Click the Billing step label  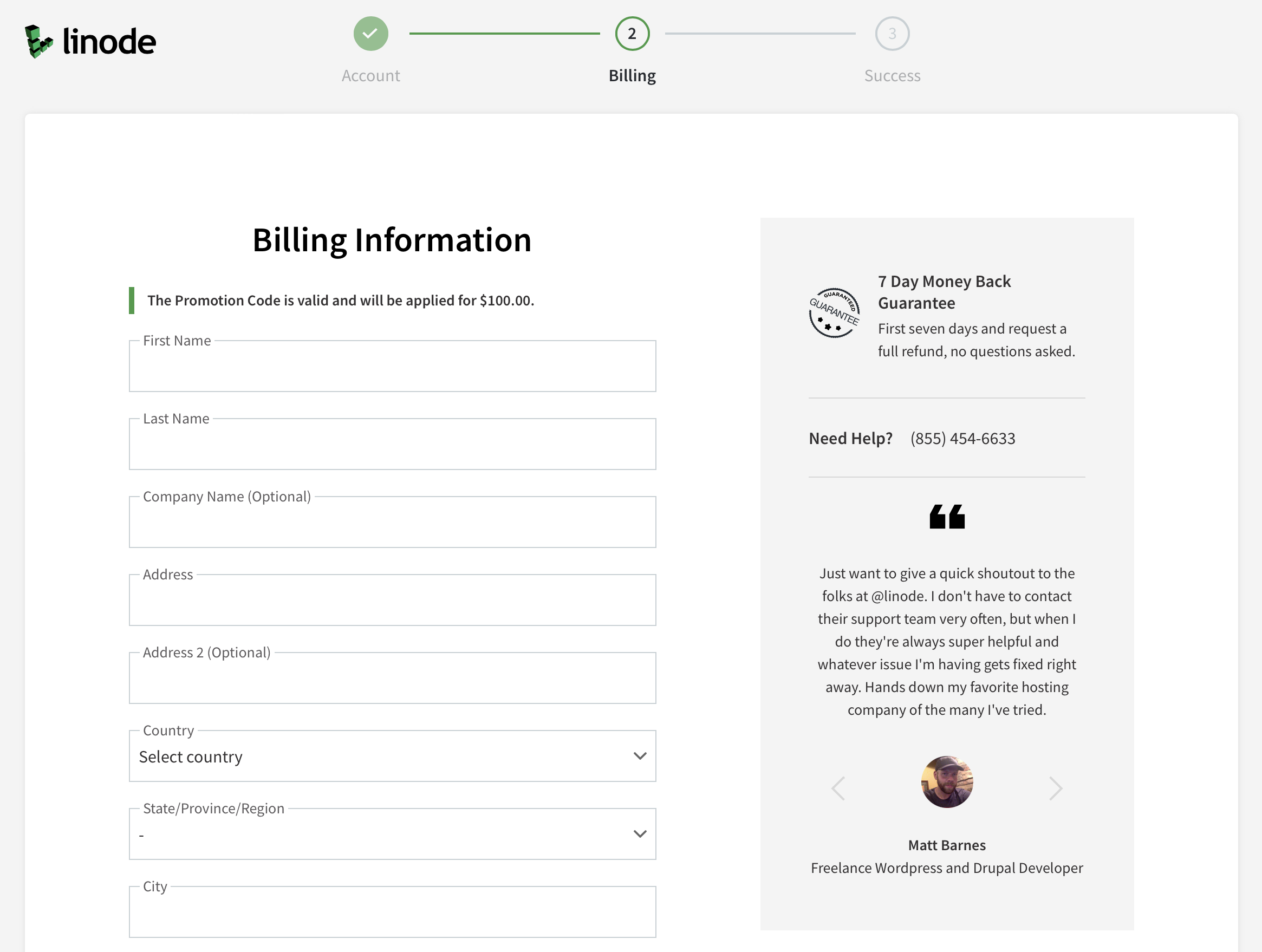click(632, 76)
